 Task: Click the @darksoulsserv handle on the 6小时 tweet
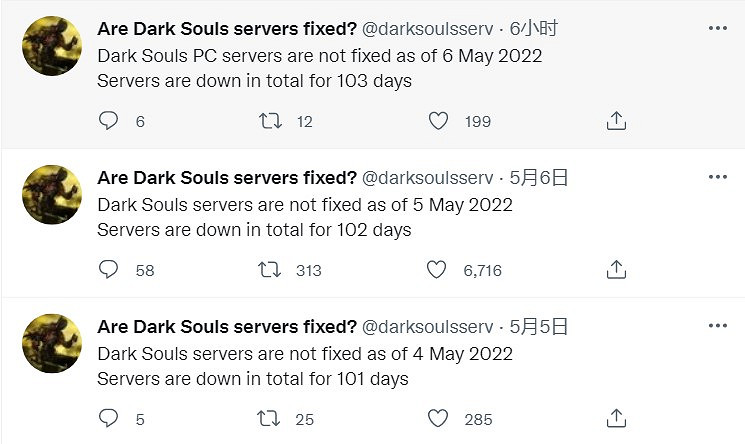pyautogui.click(x=427, y=29)
